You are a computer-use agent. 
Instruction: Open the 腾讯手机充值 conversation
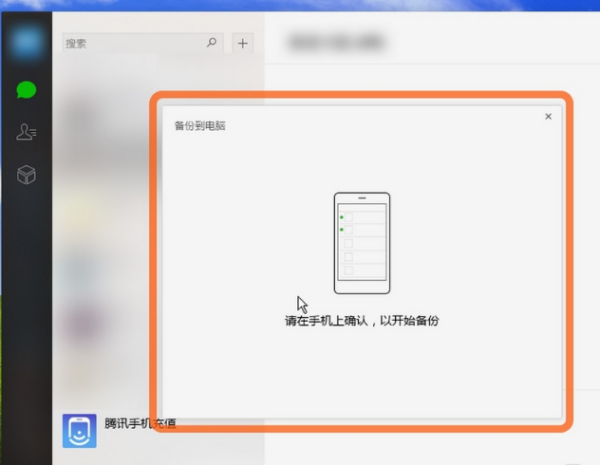(x=140, y=424)
